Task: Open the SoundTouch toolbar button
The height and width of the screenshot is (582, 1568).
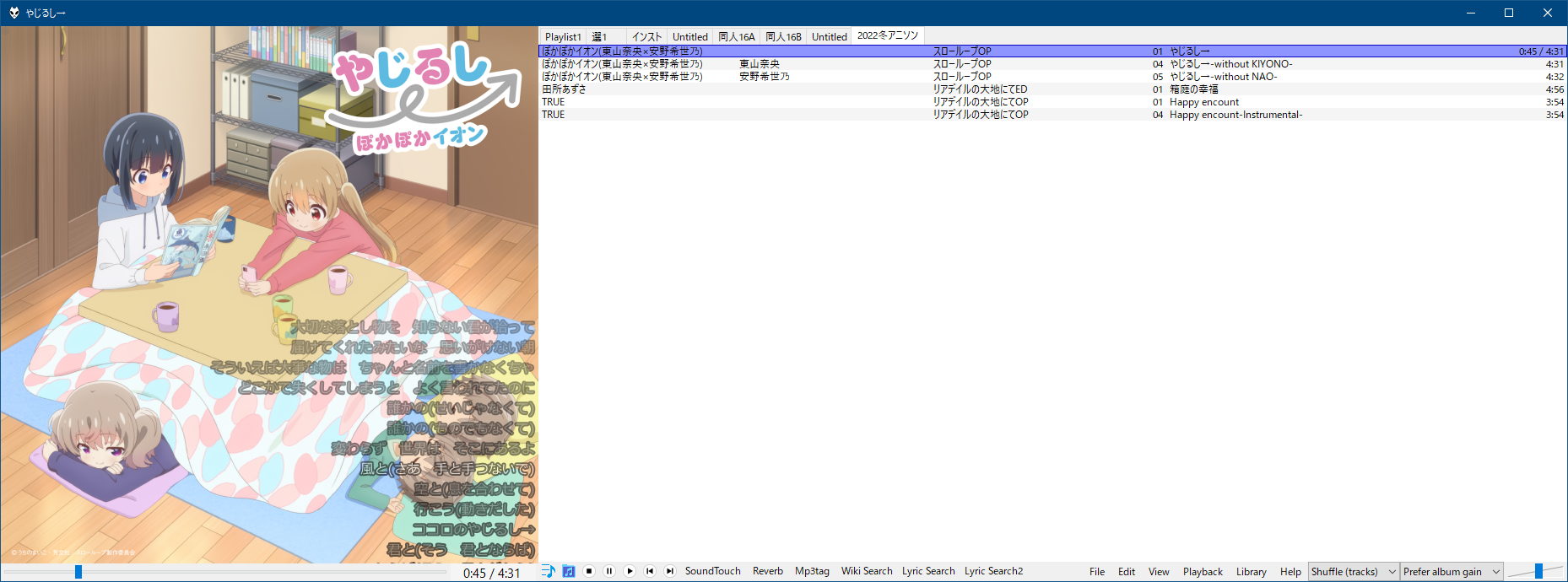Action: (712, 571)
